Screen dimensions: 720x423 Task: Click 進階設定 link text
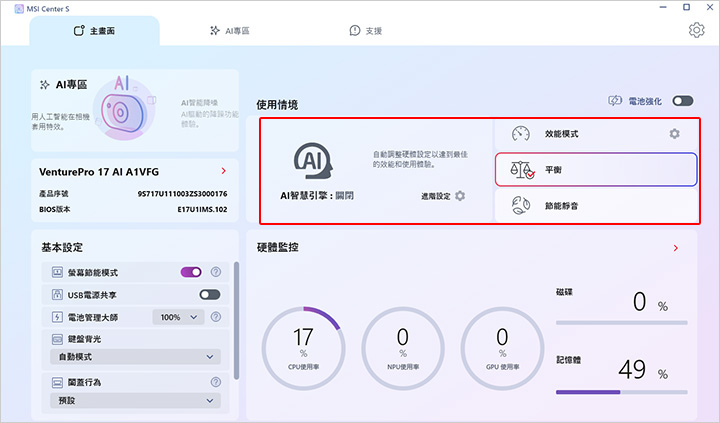436,196
